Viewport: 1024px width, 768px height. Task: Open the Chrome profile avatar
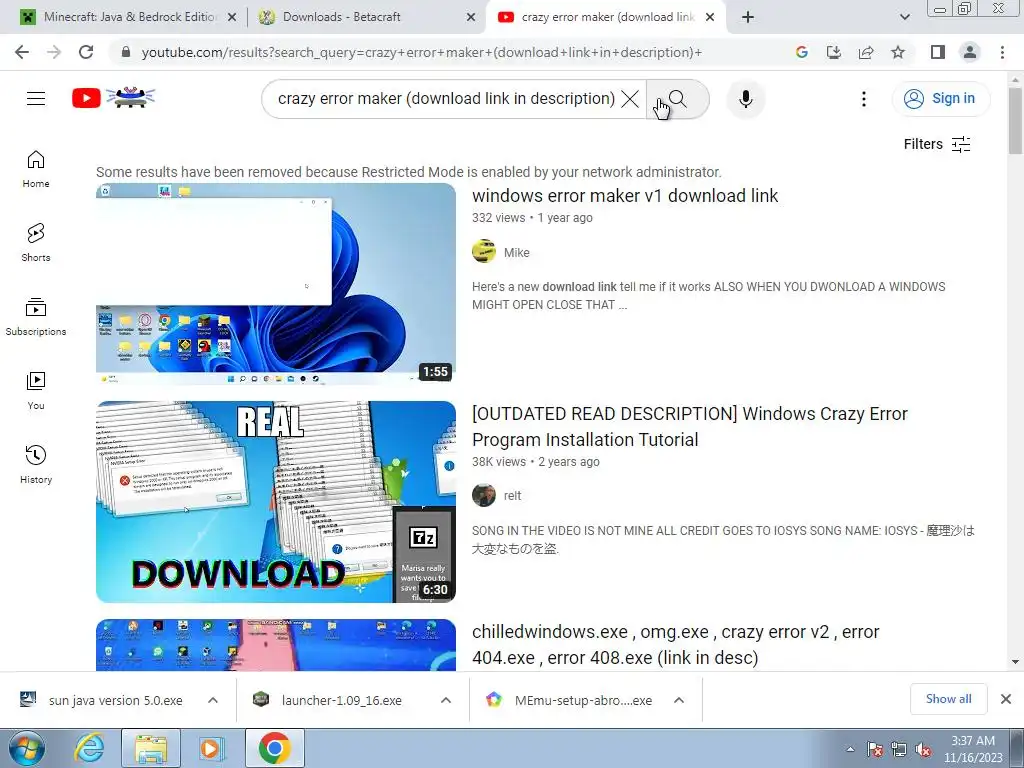click(x=970, y=52)
